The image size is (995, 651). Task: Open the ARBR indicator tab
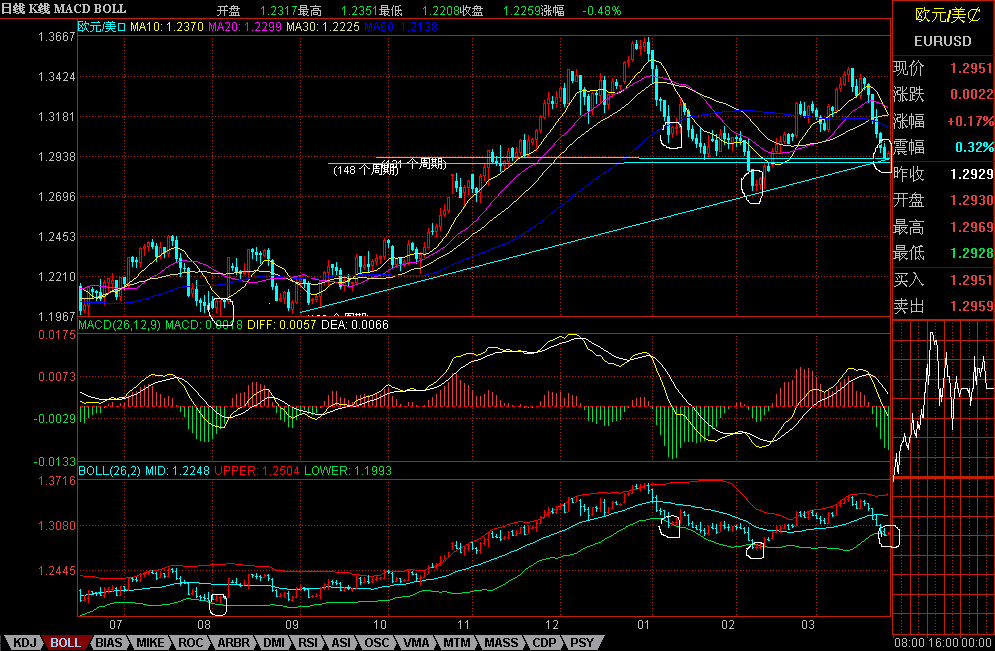(x=234, y=642)
